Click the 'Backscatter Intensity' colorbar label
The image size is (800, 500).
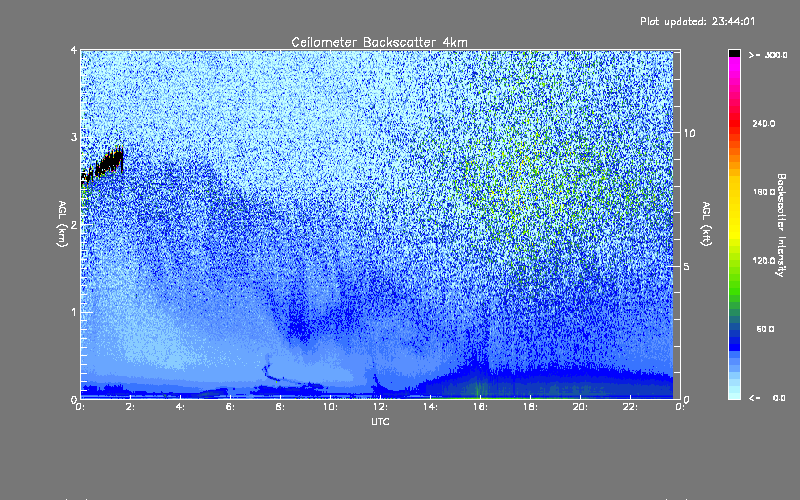(781, 225)
